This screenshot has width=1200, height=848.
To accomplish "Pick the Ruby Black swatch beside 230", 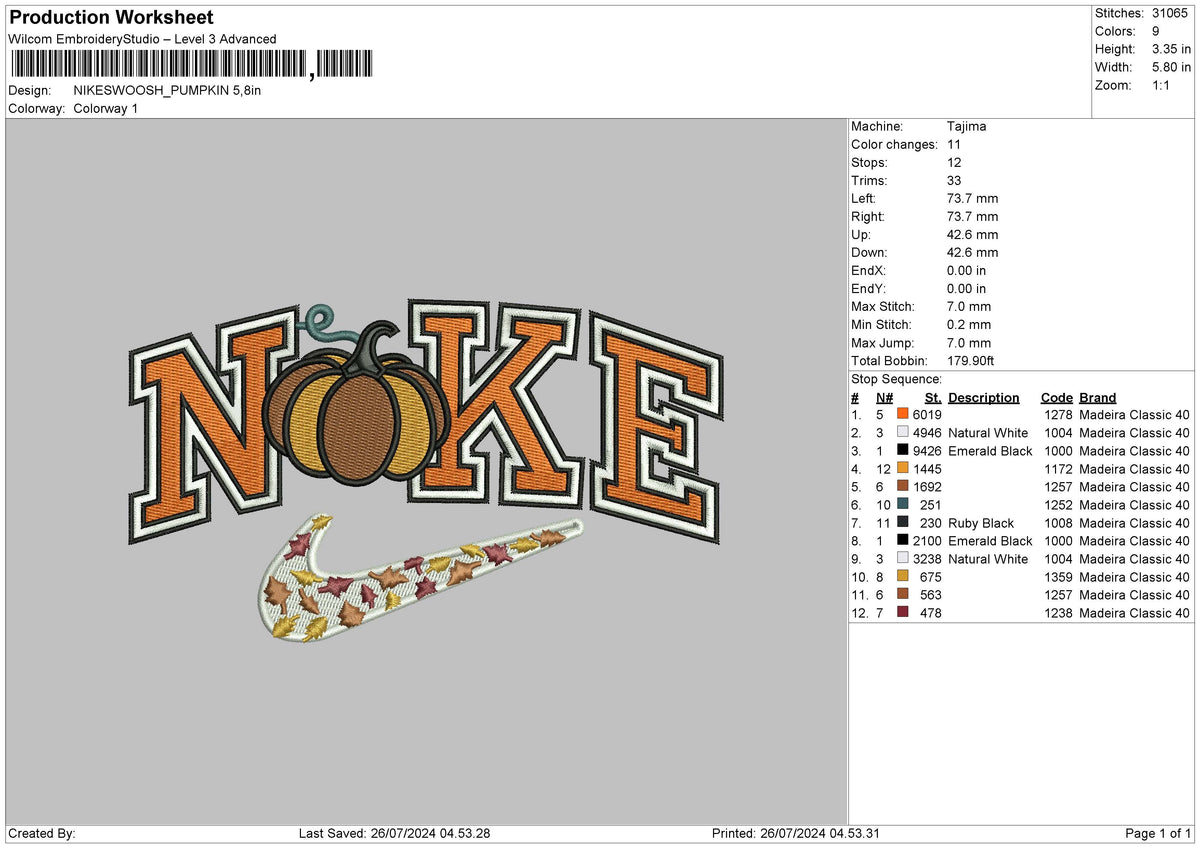I will [x=903, y=523].
